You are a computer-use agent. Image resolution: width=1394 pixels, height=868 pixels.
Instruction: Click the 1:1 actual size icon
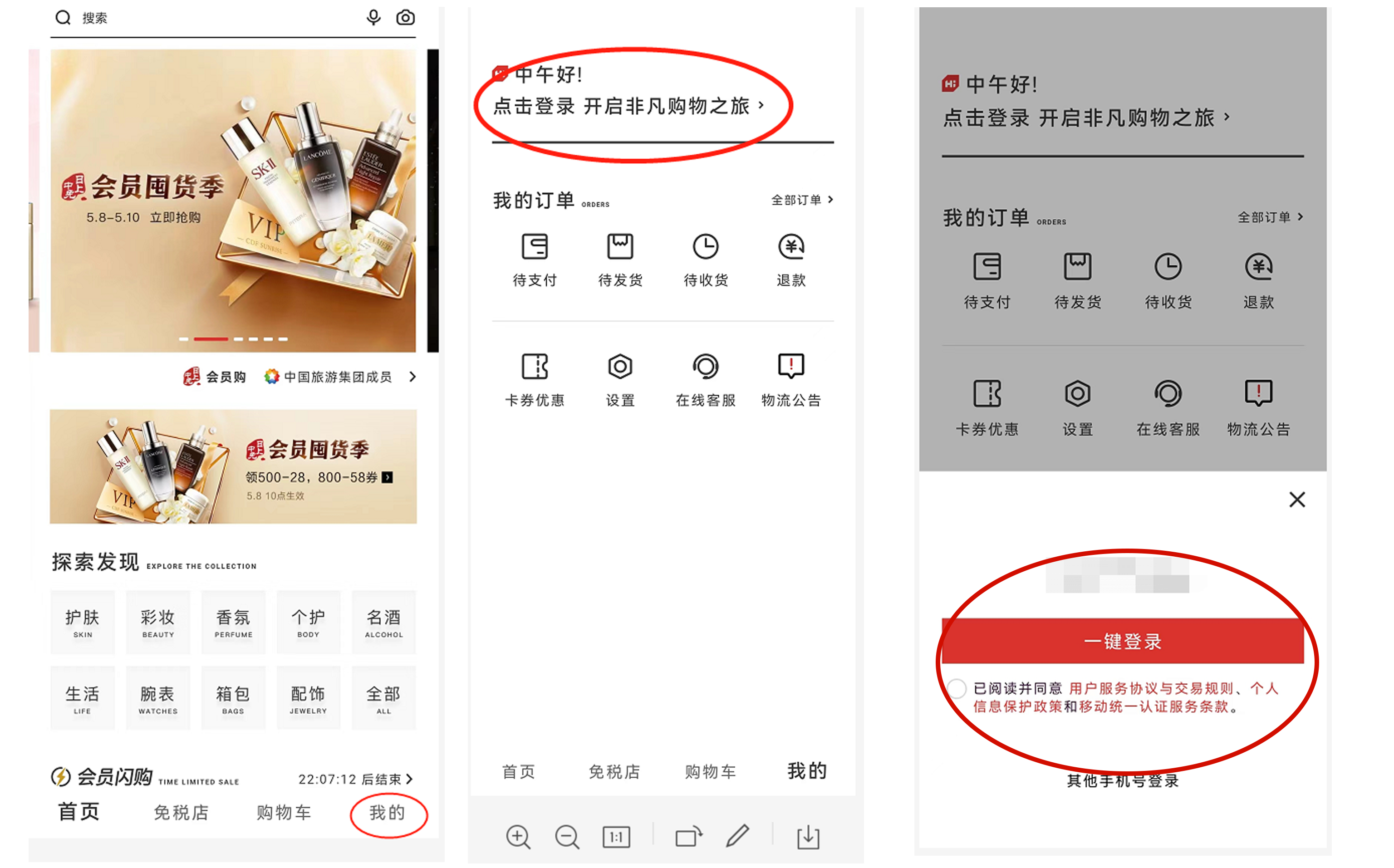(x=616, y=837)
